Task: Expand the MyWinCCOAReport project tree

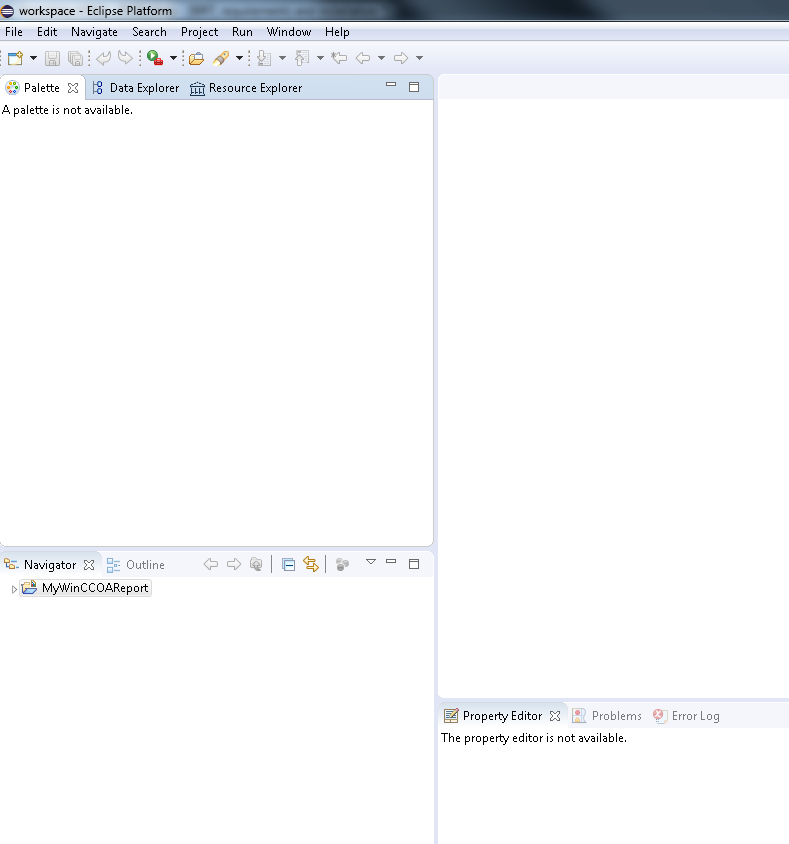Action: pyautogui.click(x=13, y=589)
